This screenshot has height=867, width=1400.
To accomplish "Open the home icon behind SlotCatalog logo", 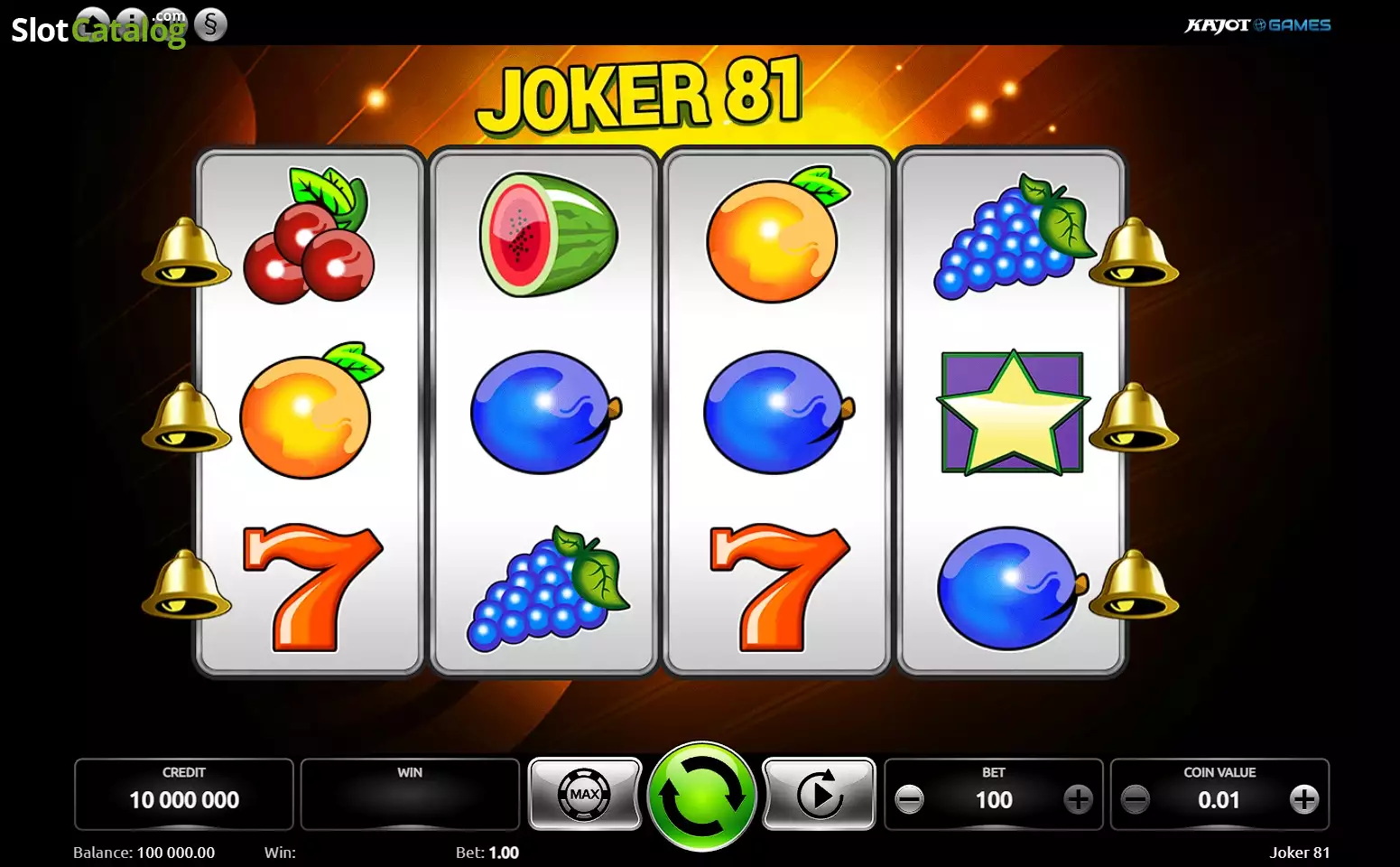I will [91, 24].
